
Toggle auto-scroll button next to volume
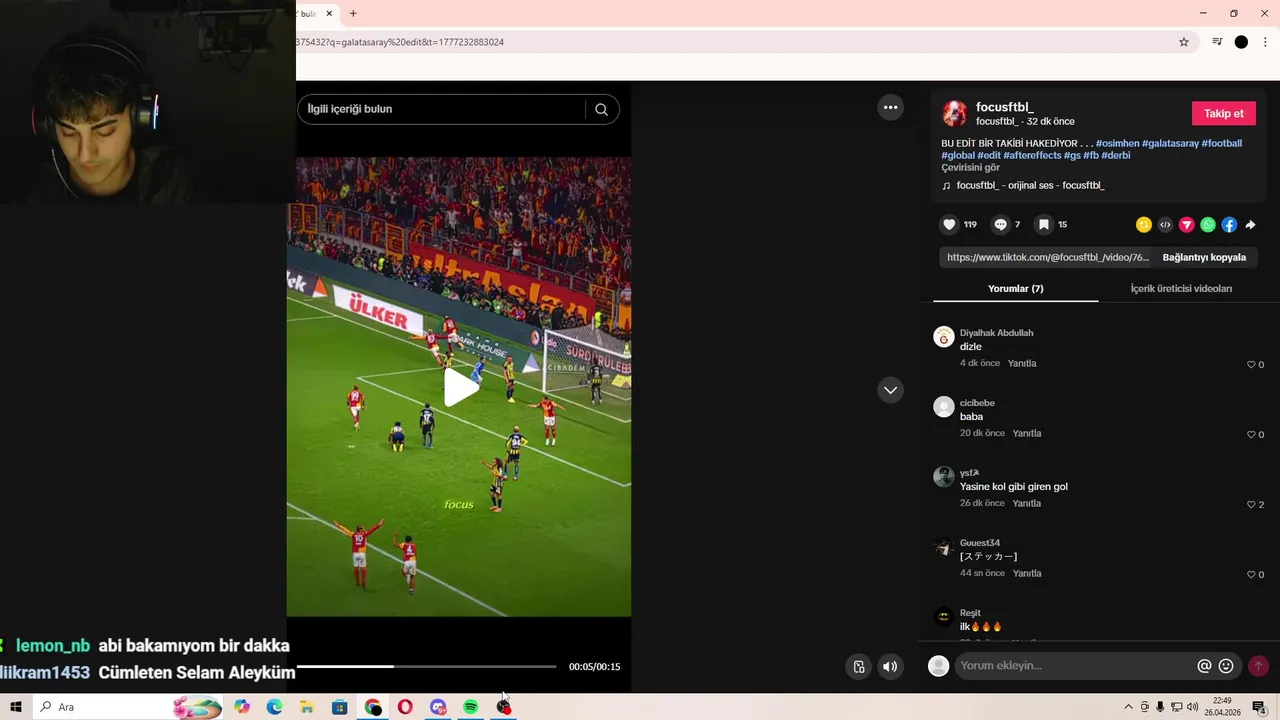pos(858,667)
